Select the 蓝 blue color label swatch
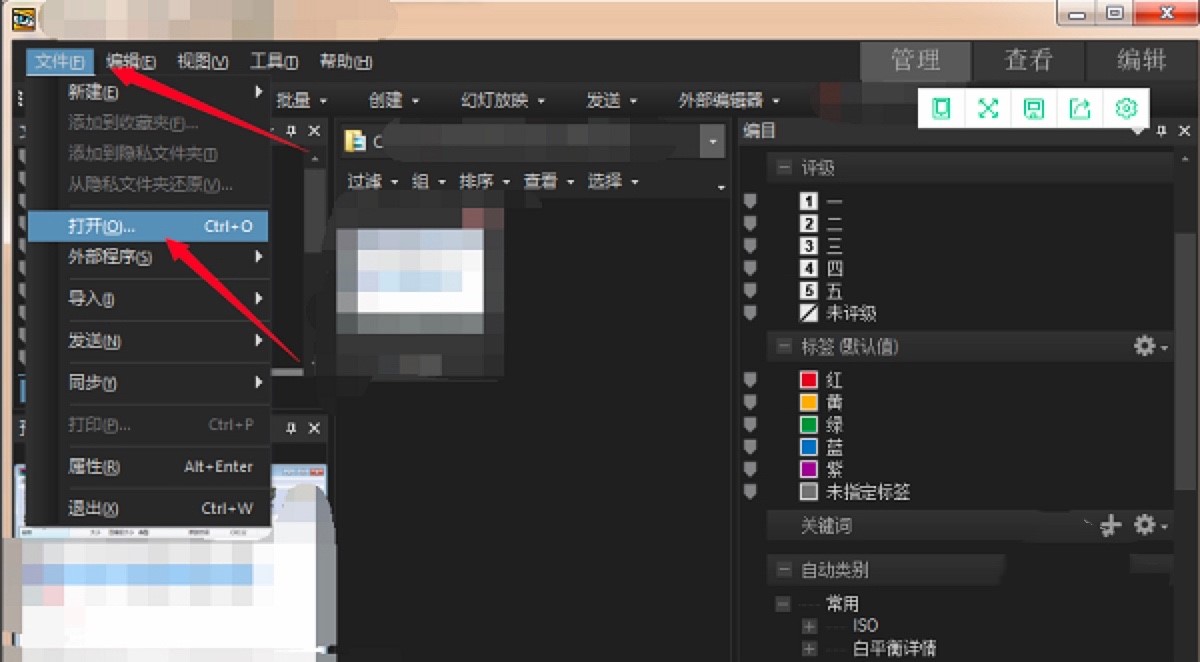Screen dimensions: 1200x662 click(809, 447)
